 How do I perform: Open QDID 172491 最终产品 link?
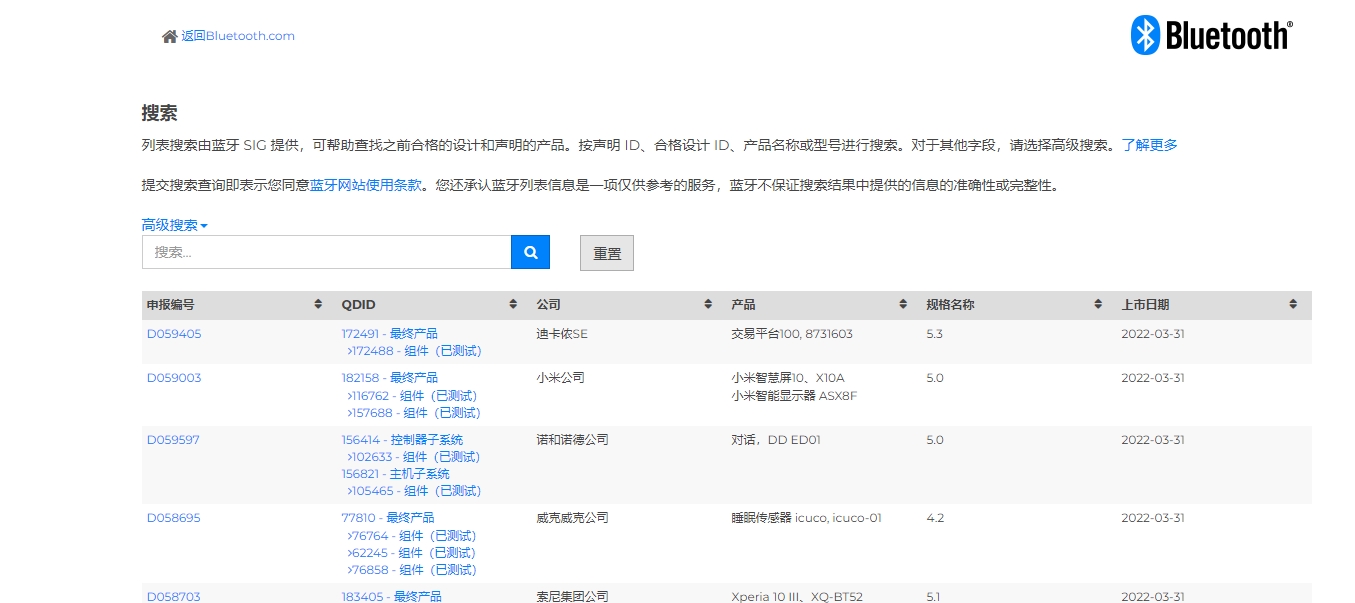pos(389,334)
